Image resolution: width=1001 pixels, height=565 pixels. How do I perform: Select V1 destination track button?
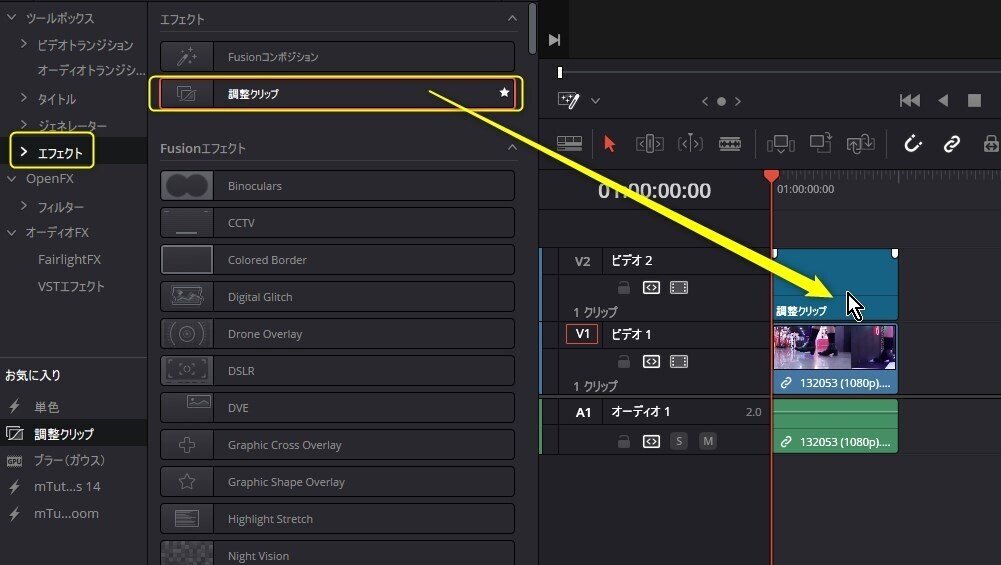click(x=582, y=334)
